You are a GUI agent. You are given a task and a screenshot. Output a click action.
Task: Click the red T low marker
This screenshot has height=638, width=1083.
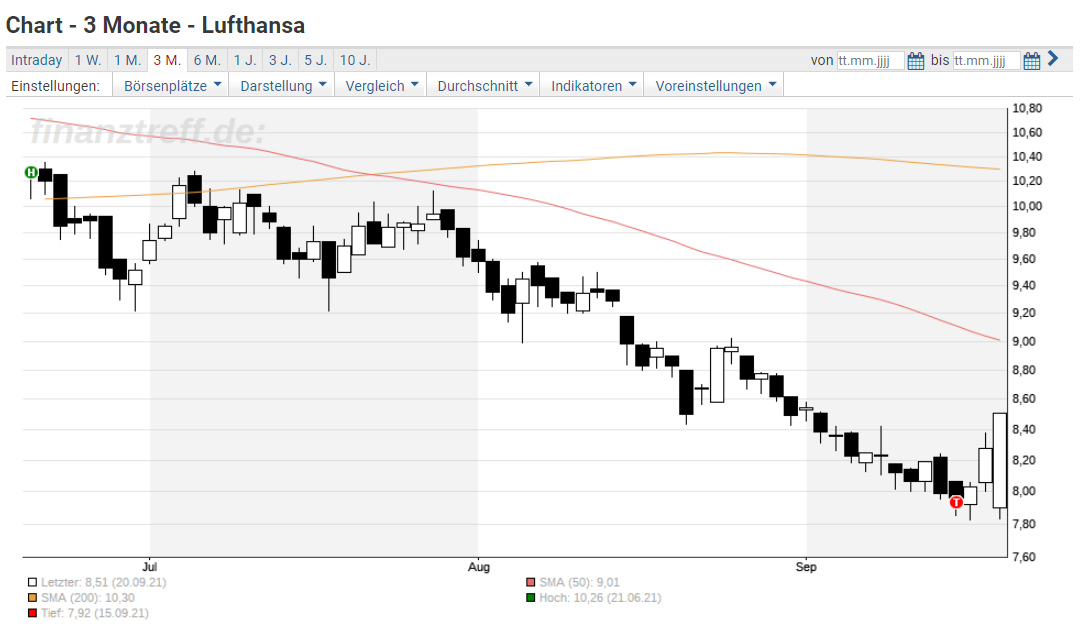(x=956, y=503)
